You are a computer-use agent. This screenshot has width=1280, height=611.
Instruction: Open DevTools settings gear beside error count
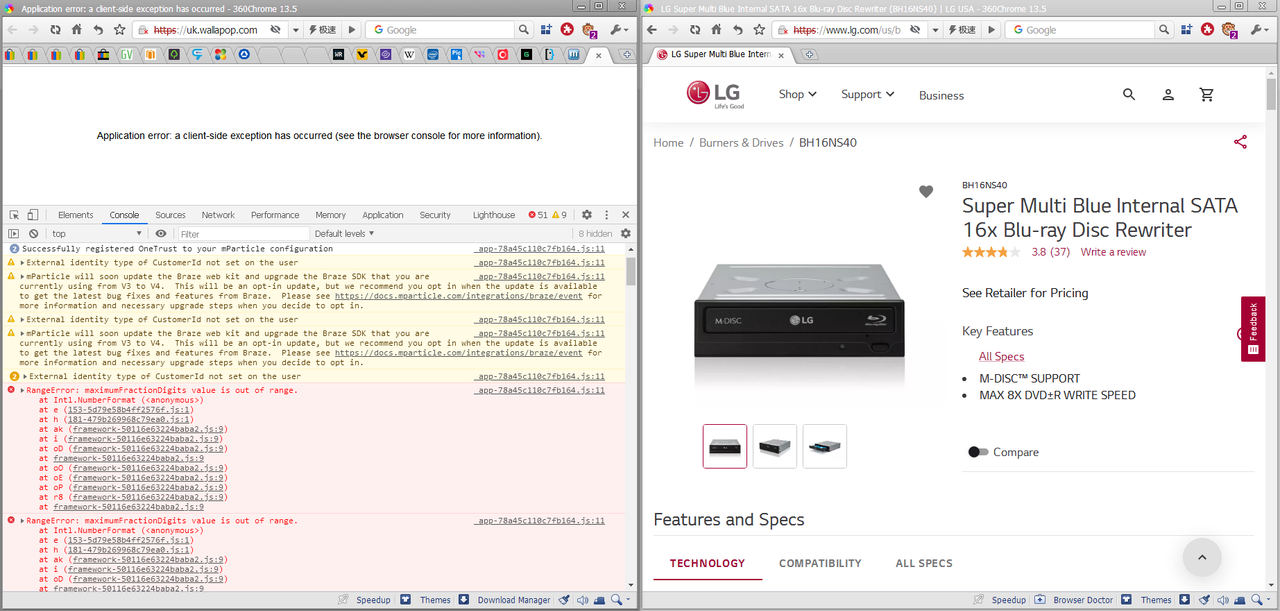pyautogui.click(x=587, y=215)
